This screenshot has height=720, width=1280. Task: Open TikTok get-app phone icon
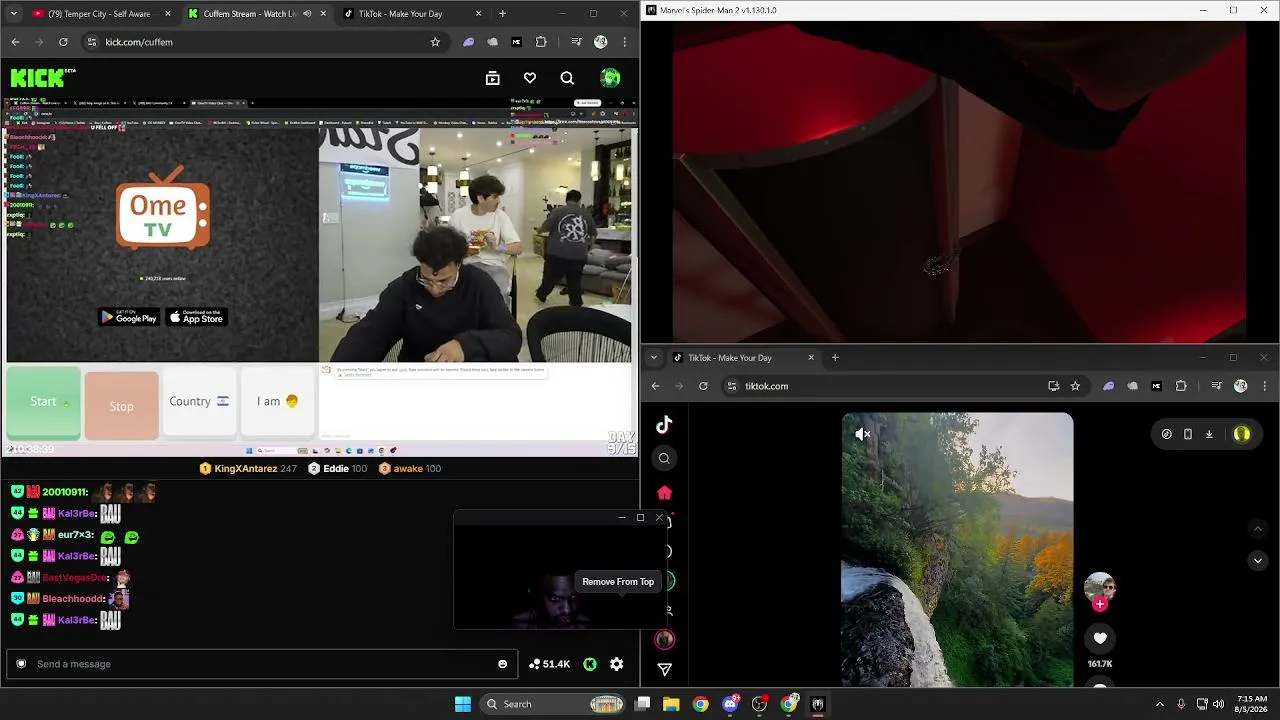click(x=1188, y=434)
